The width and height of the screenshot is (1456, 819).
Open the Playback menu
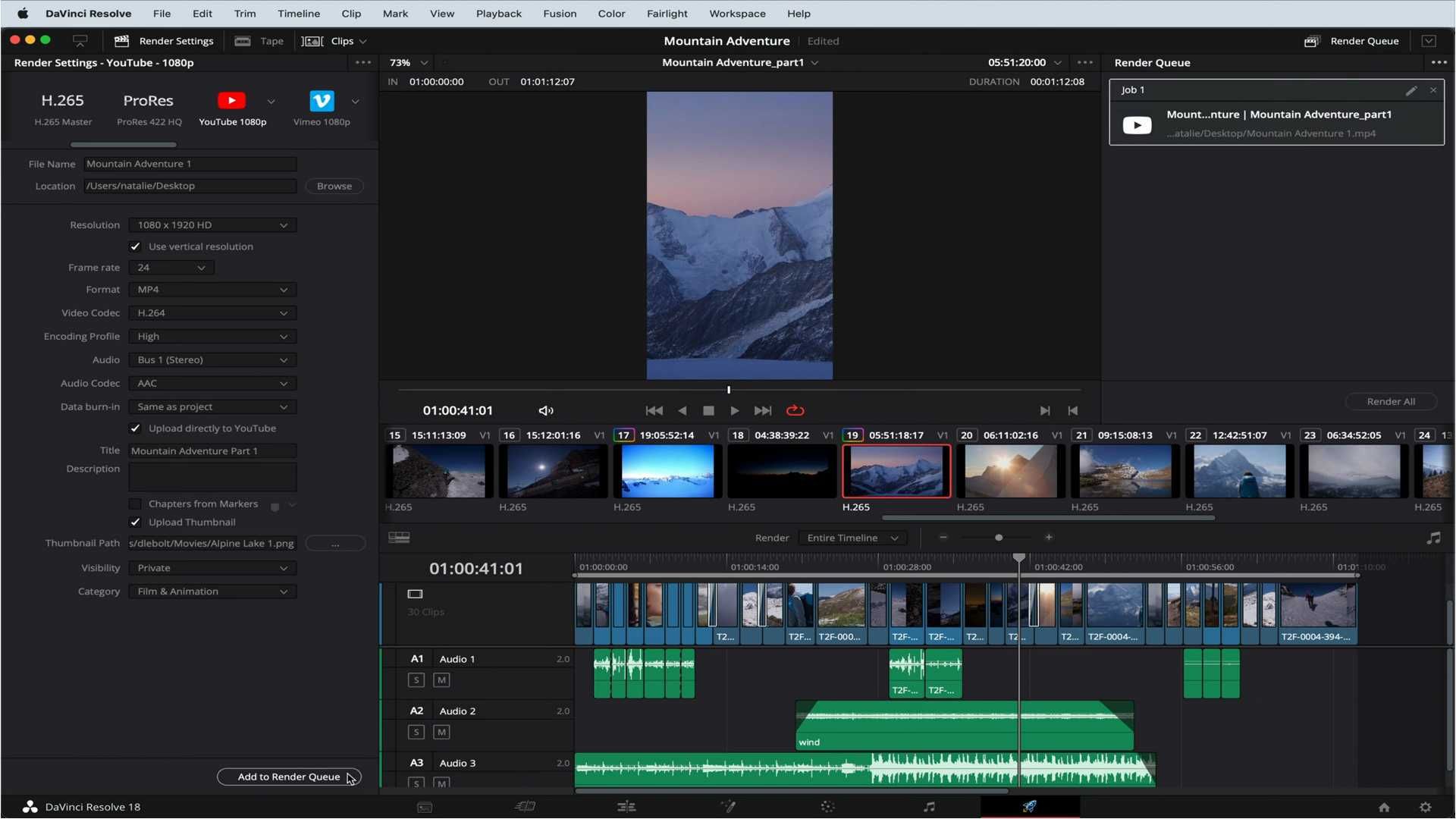[498, 13]
